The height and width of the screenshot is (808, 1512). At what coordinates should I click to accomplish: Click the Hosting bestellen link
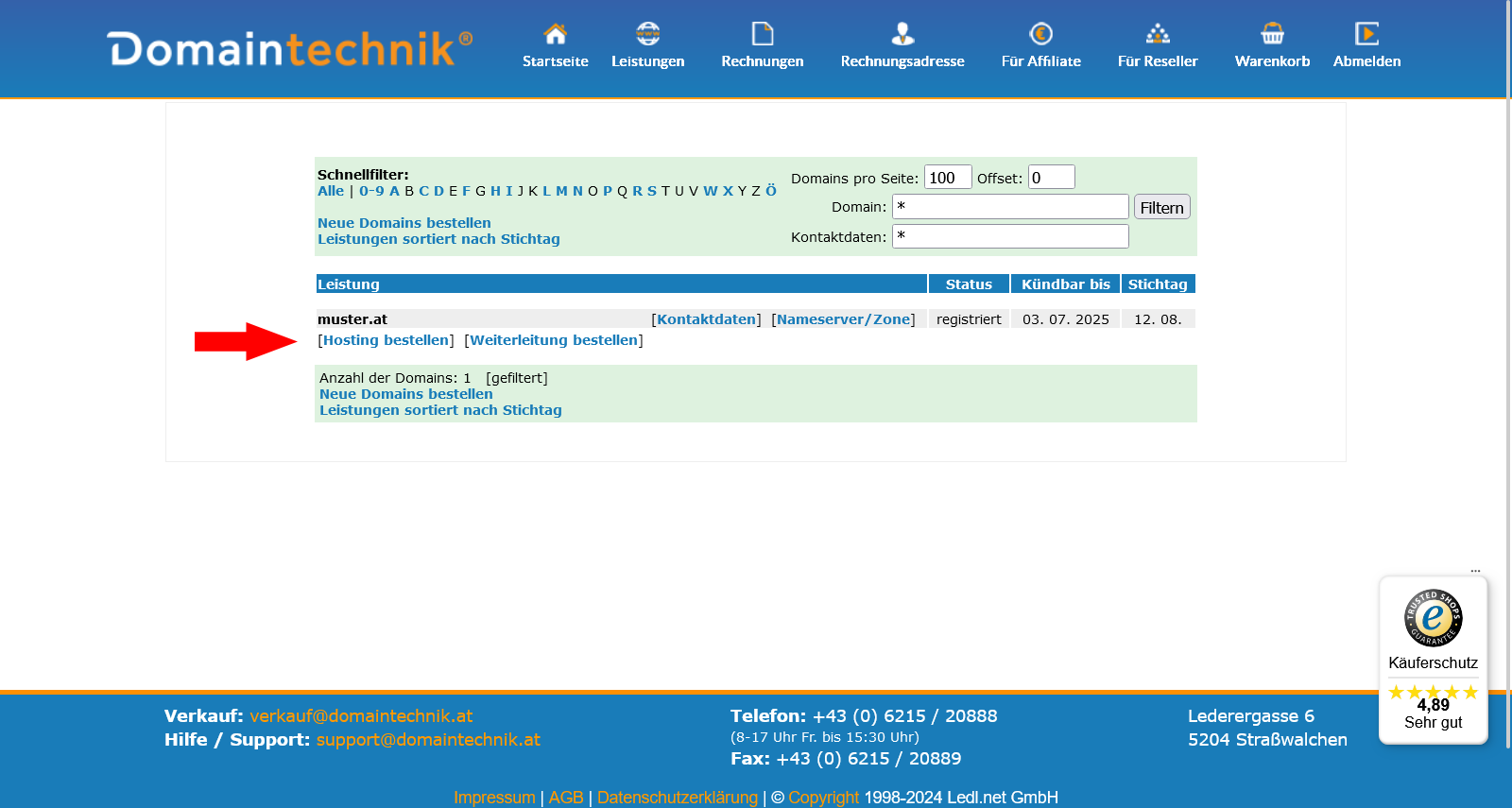pyautogui.click(x=386, y=340)
